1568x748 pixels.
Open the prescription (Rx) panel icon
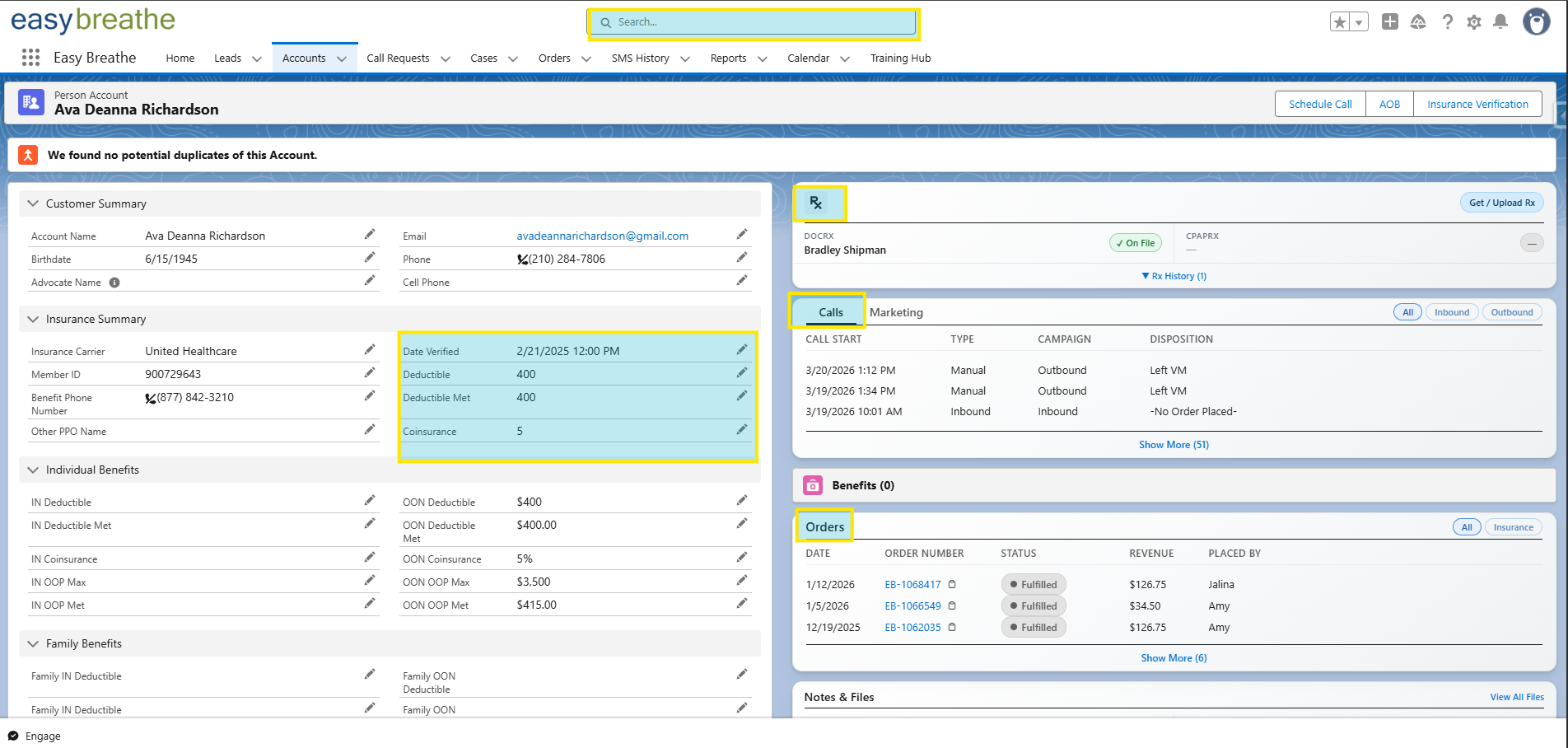(819, 203)
